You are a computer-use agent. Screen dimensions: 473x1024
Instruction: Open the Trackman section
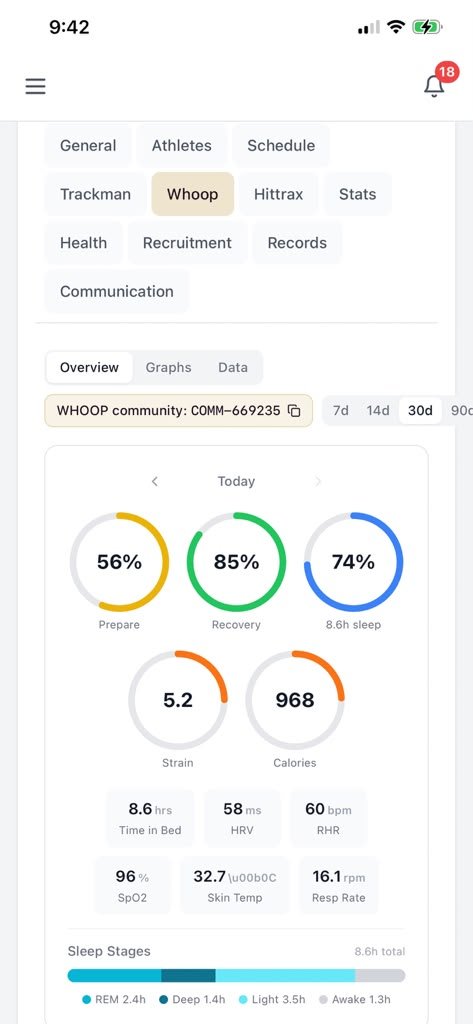[95, 194]
